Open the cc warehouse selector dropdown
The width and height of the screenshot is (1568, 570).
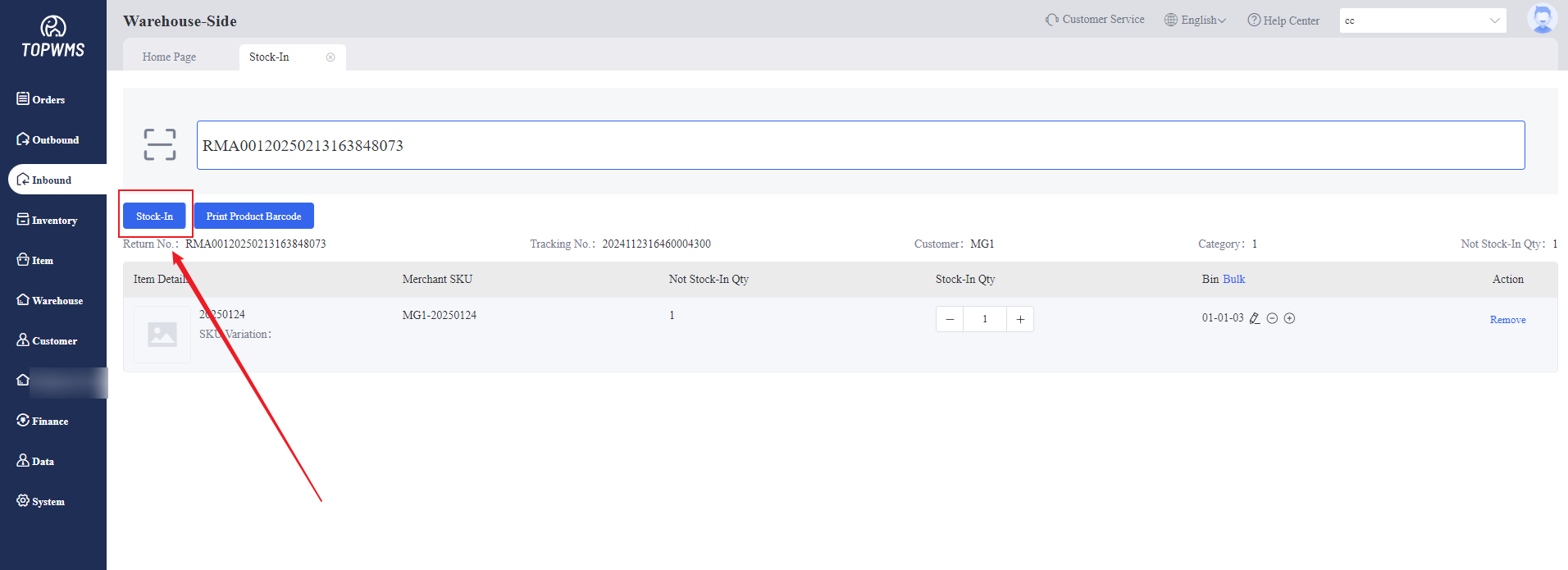pos(1422,21)
